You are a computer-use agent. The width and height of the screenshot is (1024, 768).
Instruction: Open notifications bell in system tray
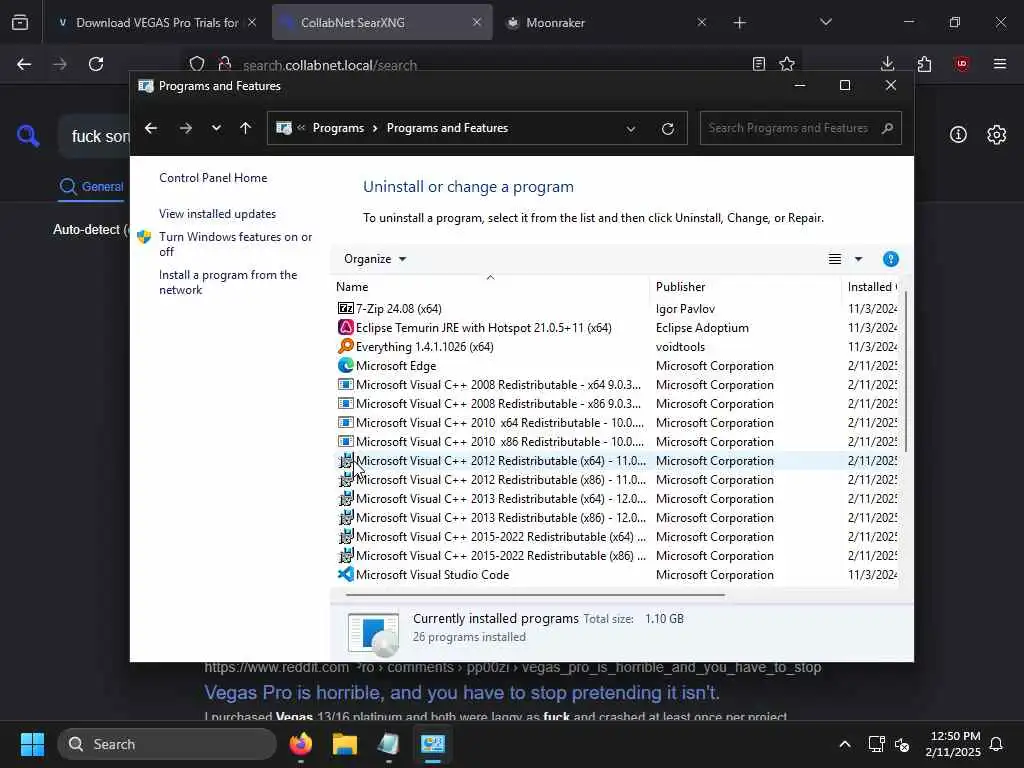(997, 744)
